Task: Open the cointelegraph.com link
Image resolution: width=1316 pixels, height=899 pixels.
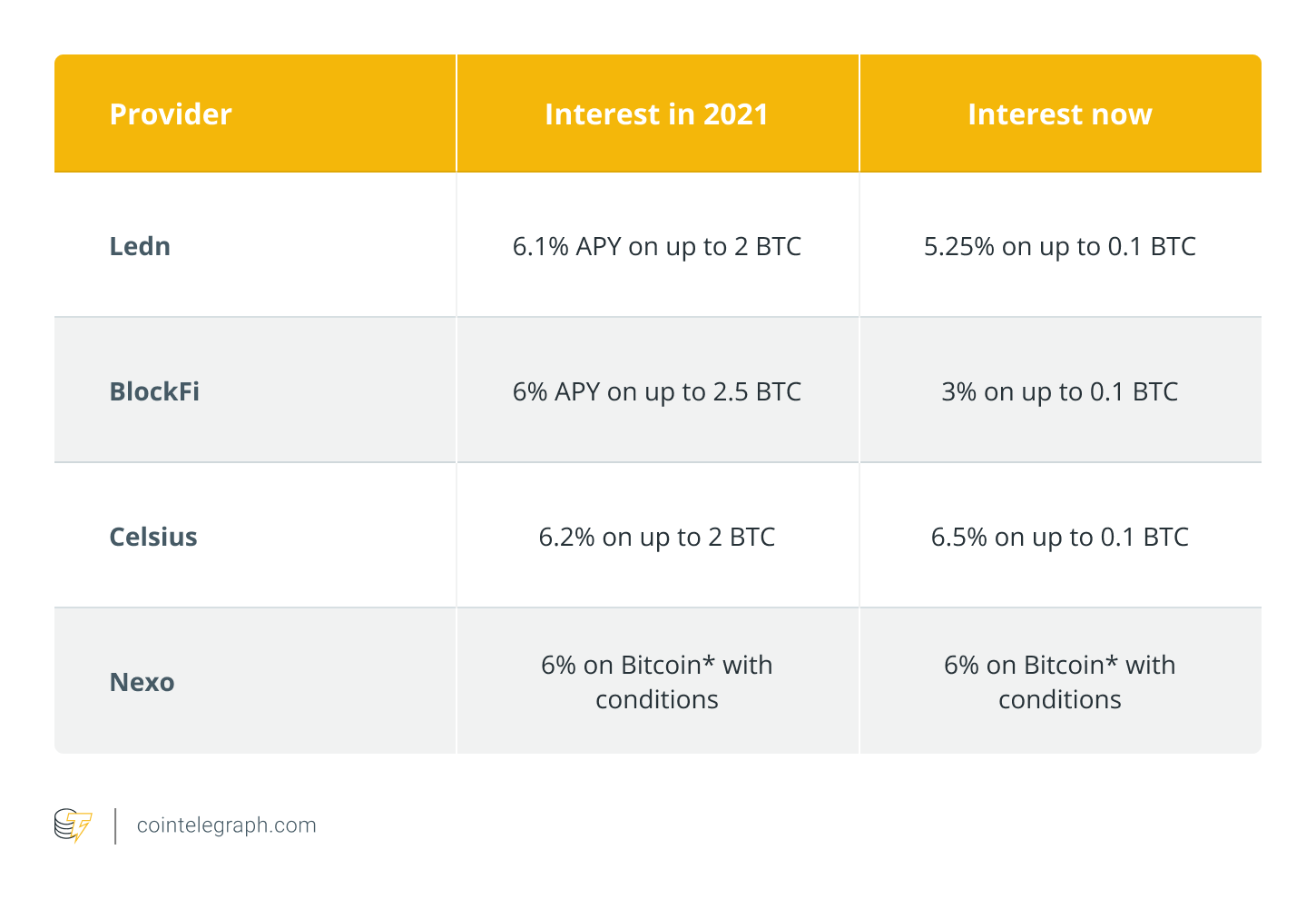Action: tap(226, 825)
